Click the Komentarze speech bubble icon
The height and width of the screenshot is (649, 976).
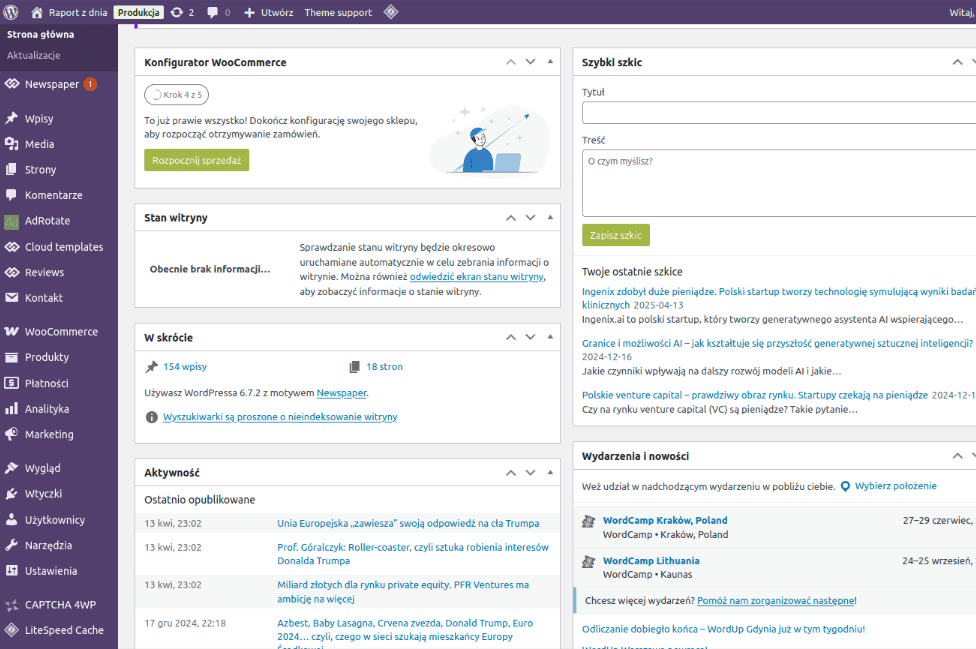(12, 195)
